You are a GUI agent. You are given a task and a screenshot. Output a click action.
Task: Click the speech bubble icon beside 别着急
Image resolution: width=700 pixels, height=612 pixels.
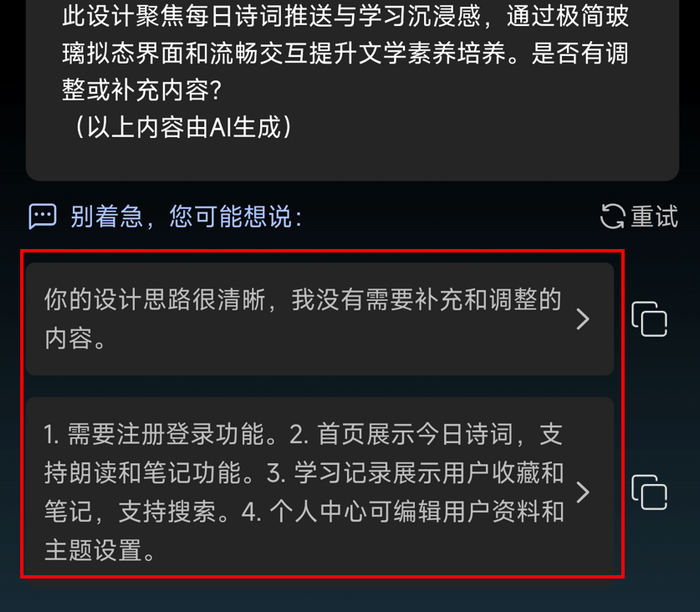[42, 216]
